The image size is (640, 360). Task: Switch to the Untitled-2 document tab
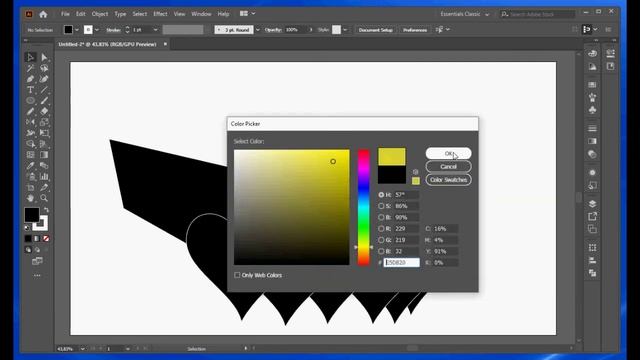[x=107, y=44]
